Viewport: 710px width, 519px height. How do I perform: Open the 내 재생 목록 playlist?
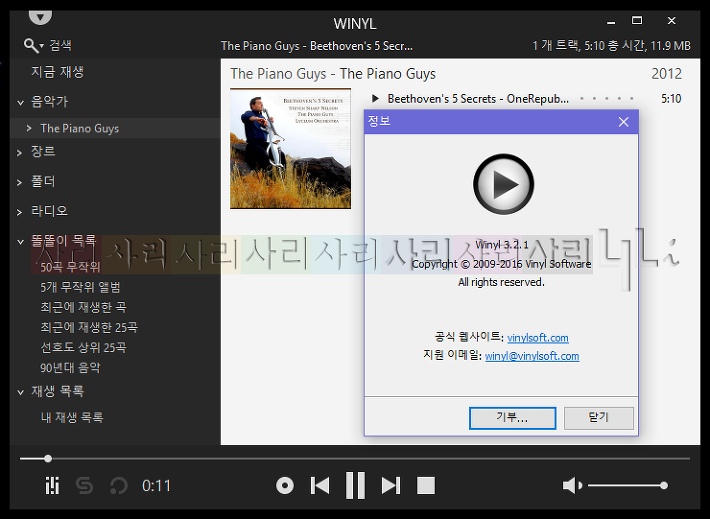click(72, 417)
